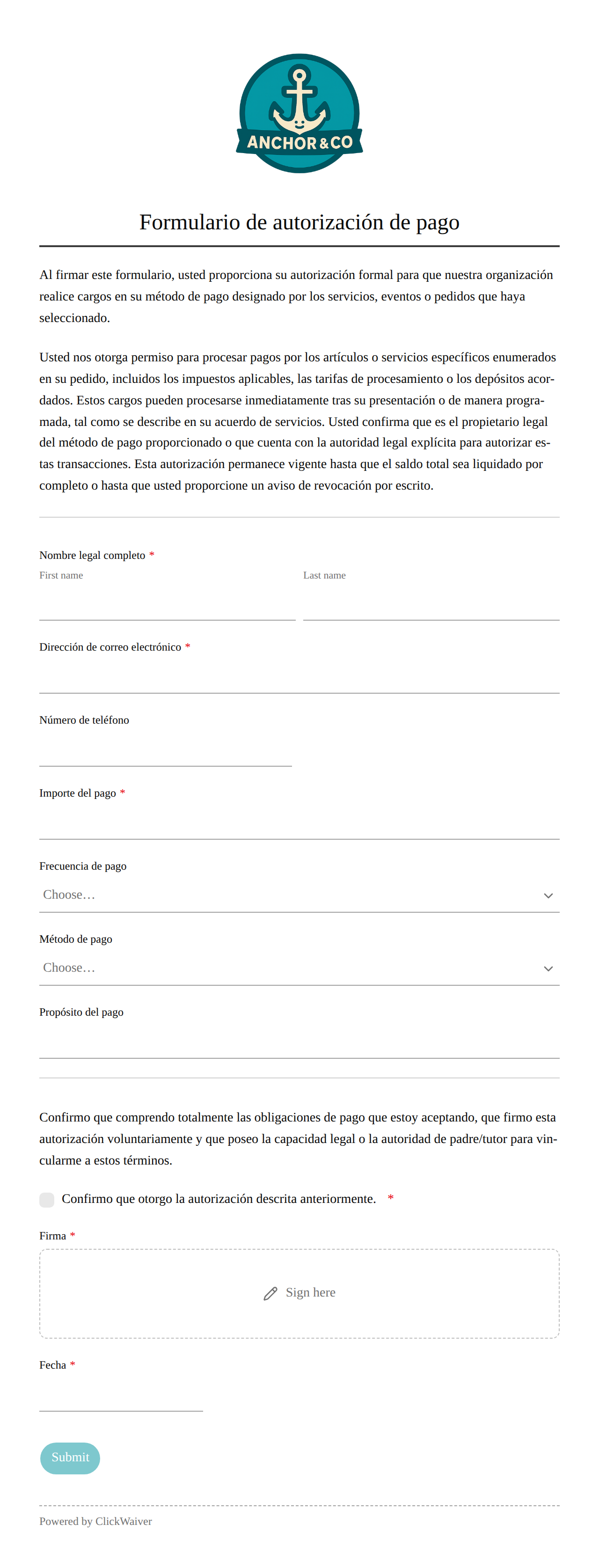Screen dimensions: 599x1568
Task: Select the Last name input field
Action: click(431, 603)
